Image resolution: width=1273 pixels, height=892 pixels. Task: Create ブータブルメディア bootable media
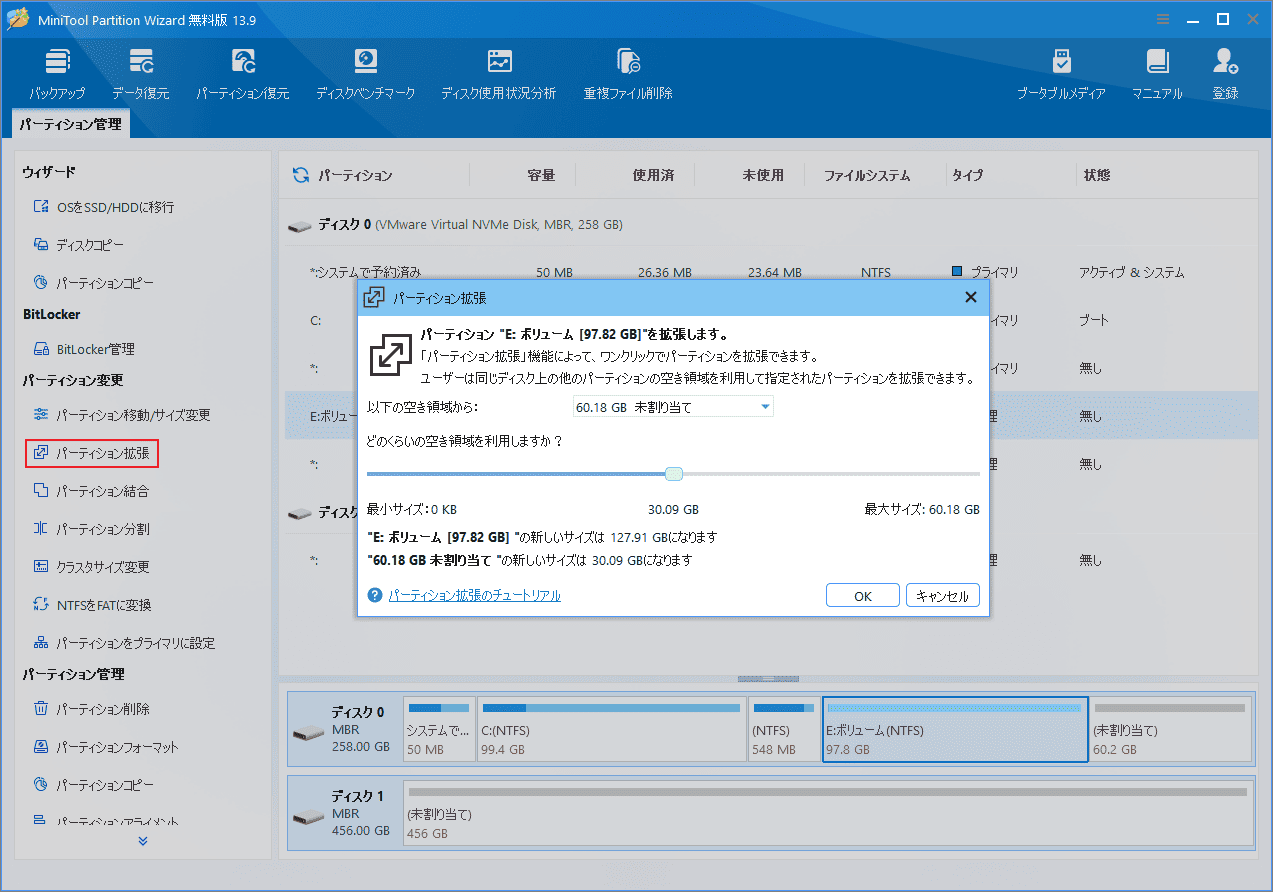pos(1061,74)
